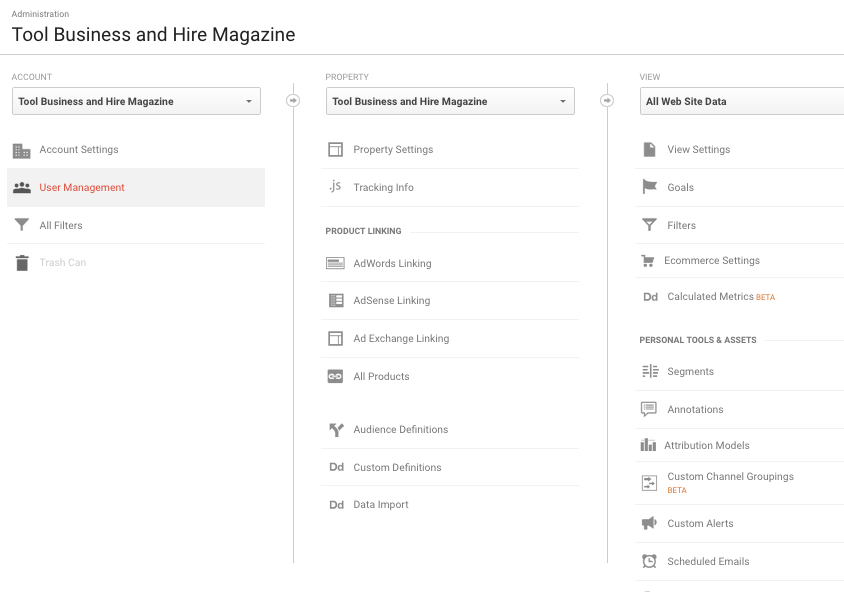Open AdWords Linking
The image size is (844, 592).
point(392,263)
